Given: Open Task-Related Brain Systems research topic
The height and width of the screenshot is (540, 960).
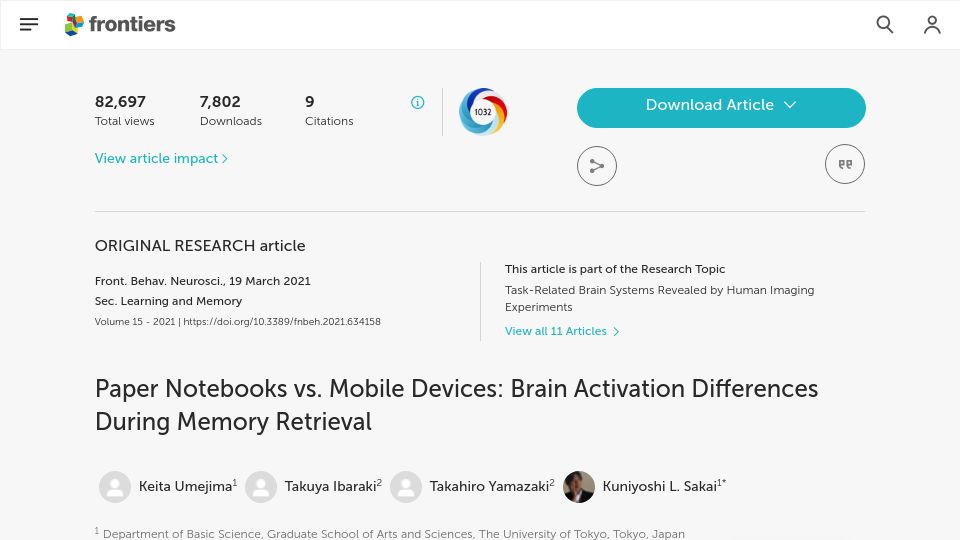Looking at the screenshot, I should coord(659,298).
